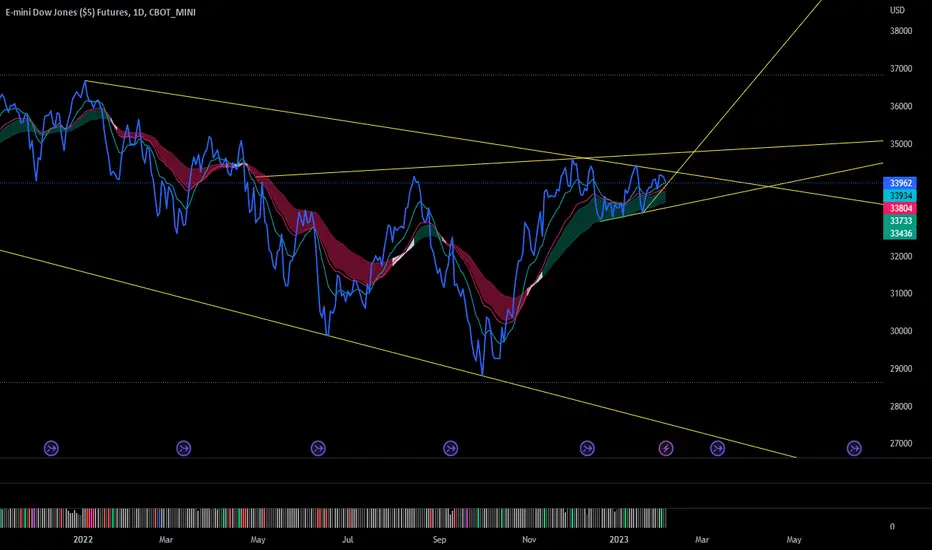Open the rollover marker immediately after the lightning icon
932x550 pixels.
[x=717, y=448]
